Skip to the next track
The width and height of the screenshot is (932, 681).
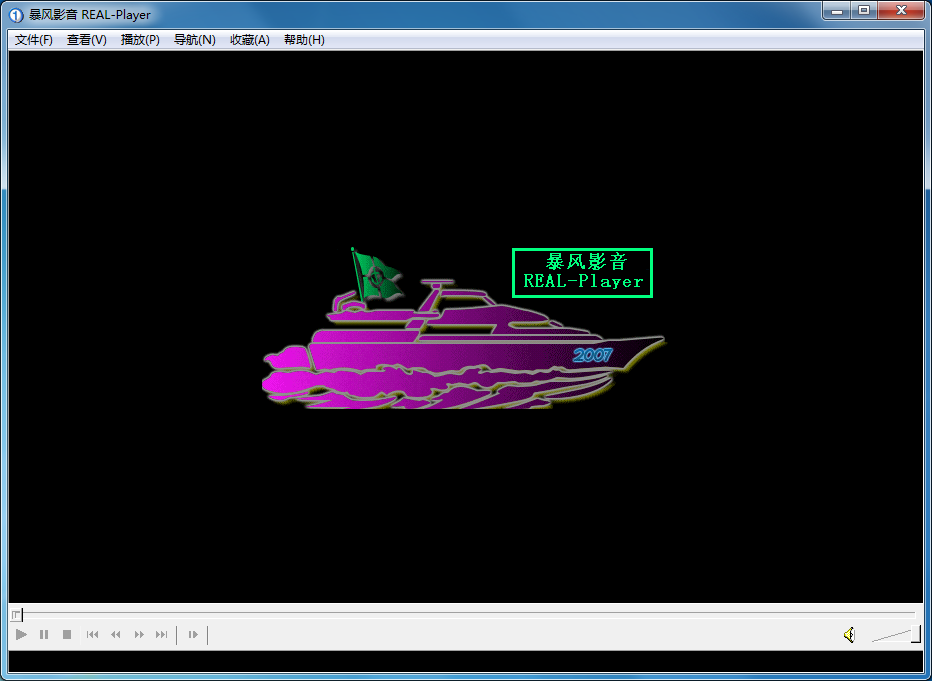[x=162, y=635]
